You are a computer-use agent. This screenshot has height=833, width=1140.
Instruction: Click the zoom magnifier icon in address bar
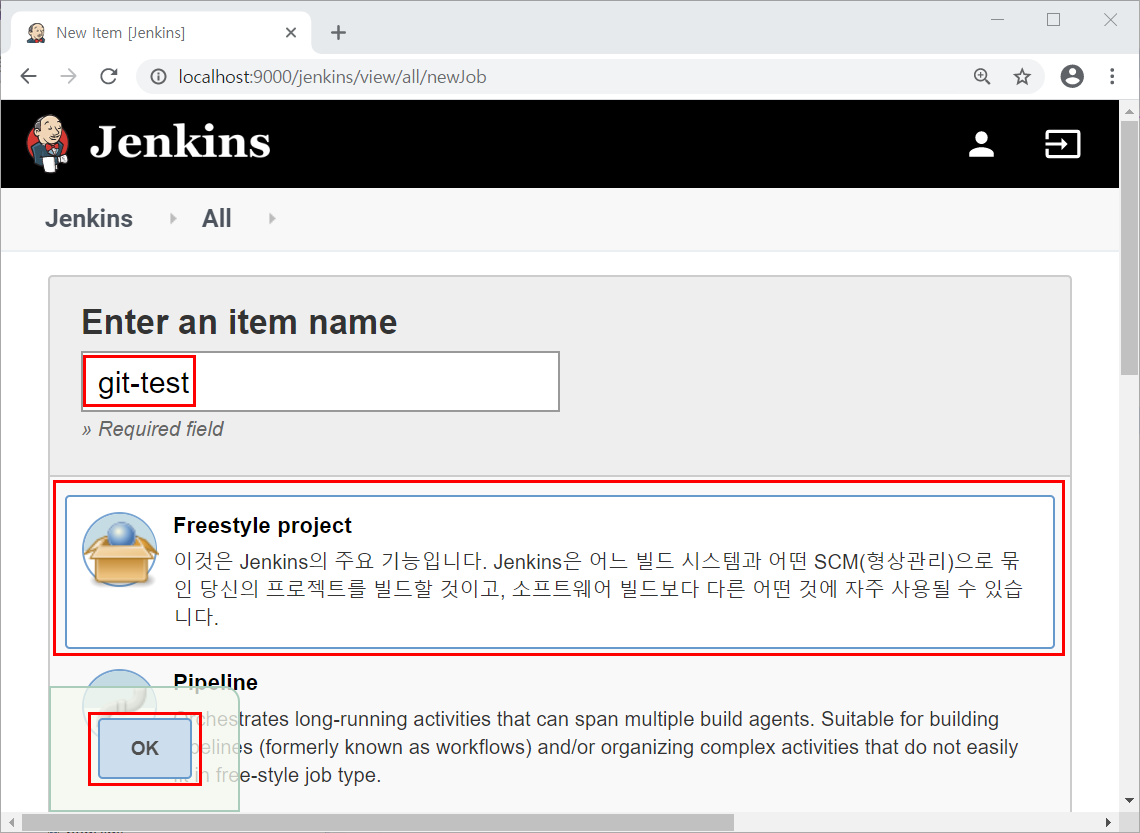tap(982, 76)
